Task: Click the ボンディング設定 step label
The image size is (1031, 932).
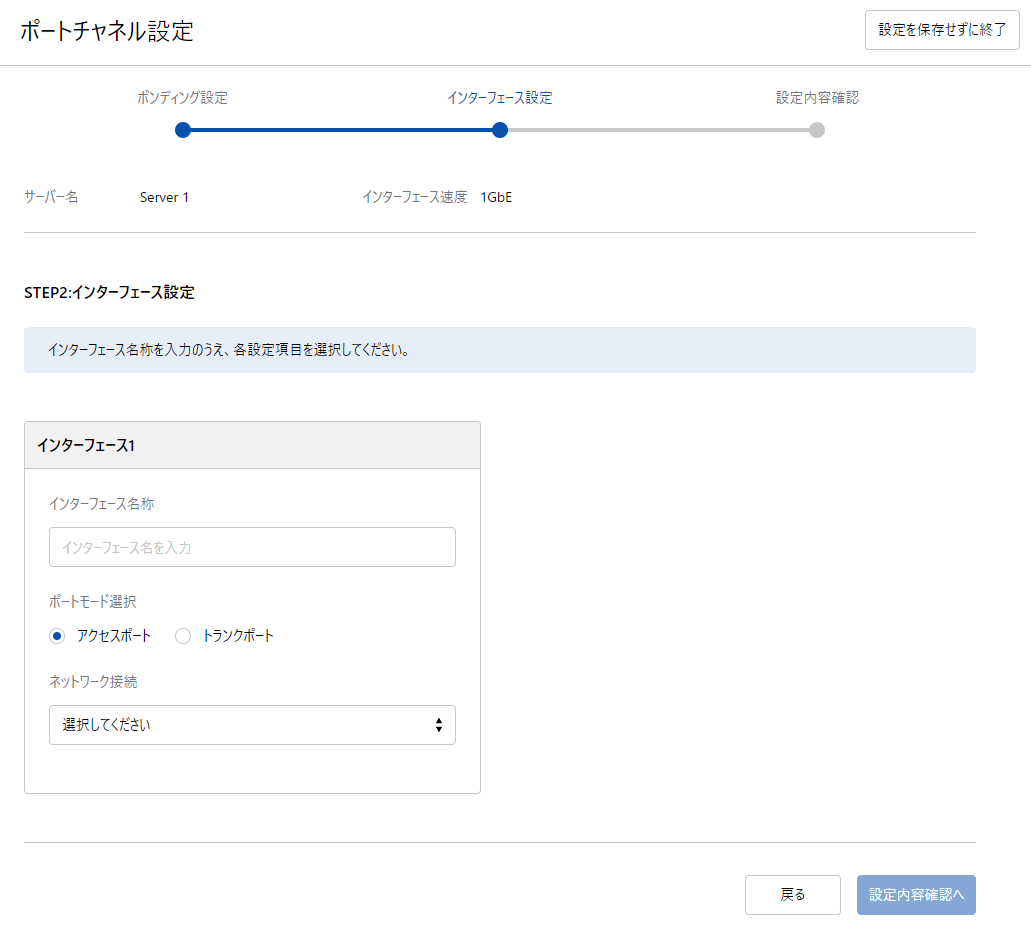Action: click(x=183, y=97)
